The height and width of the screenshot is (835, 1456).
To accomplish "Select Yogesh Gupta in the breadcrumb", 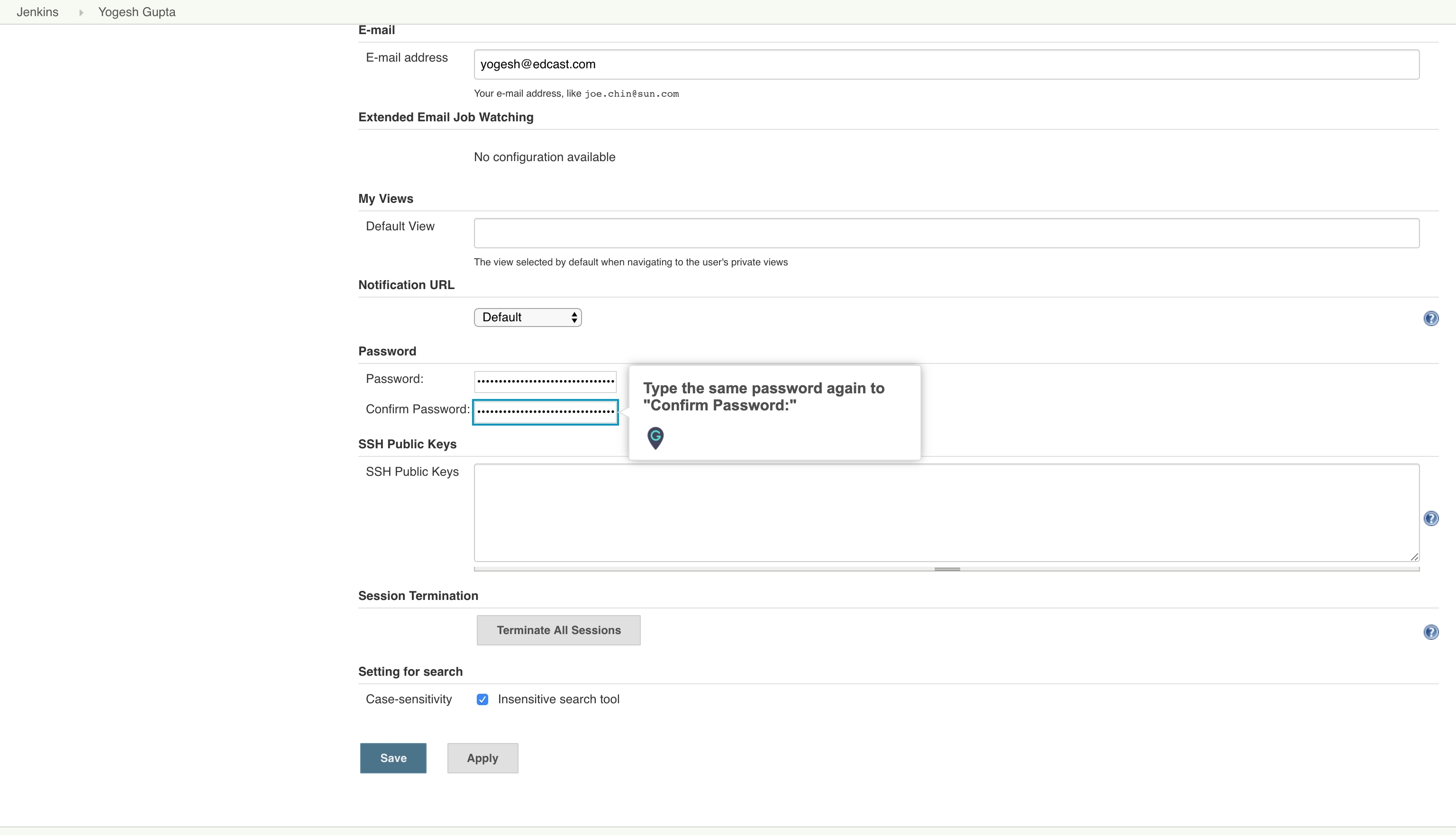I will pos(136,11).
